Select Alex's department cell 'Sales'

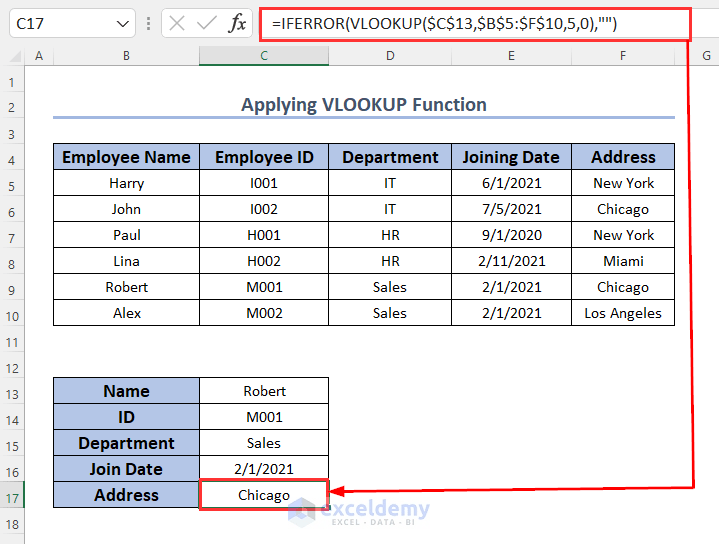click(x=390, y=313)
